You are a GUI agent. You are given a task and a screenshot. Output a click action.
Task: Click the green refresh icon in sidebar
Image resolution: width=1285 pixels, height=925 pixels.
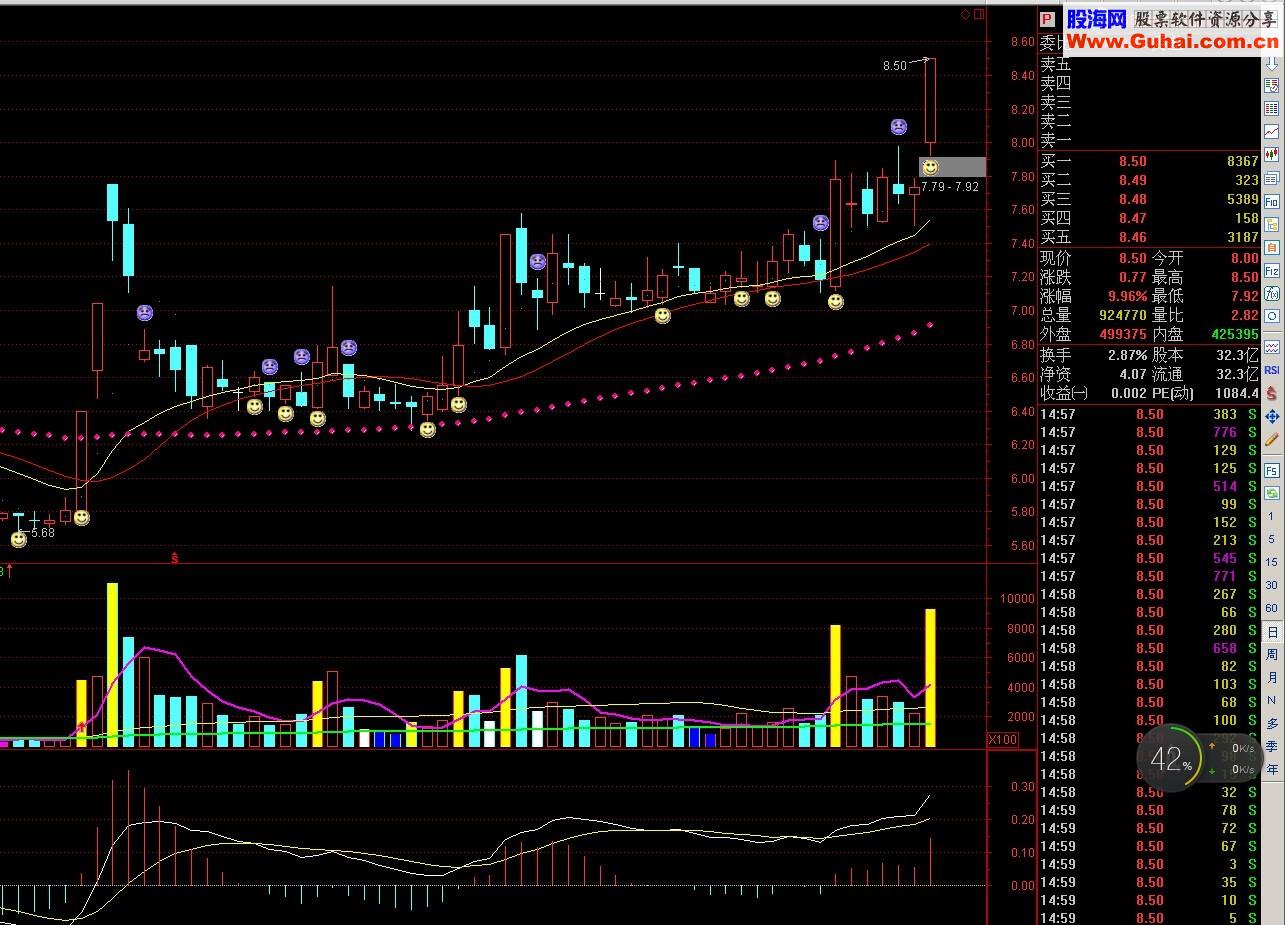click(x=1272, y=493)
